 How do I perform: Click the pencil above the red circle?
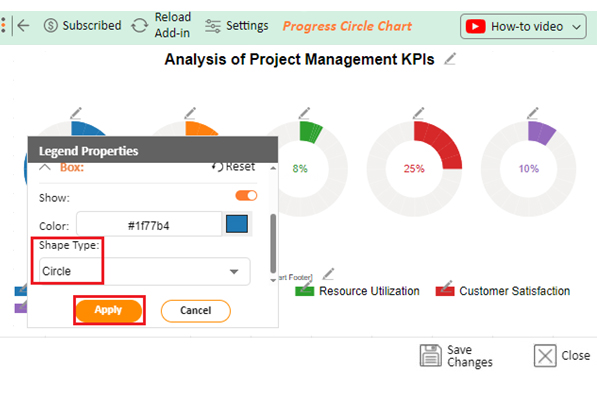(x=418, y=113)
